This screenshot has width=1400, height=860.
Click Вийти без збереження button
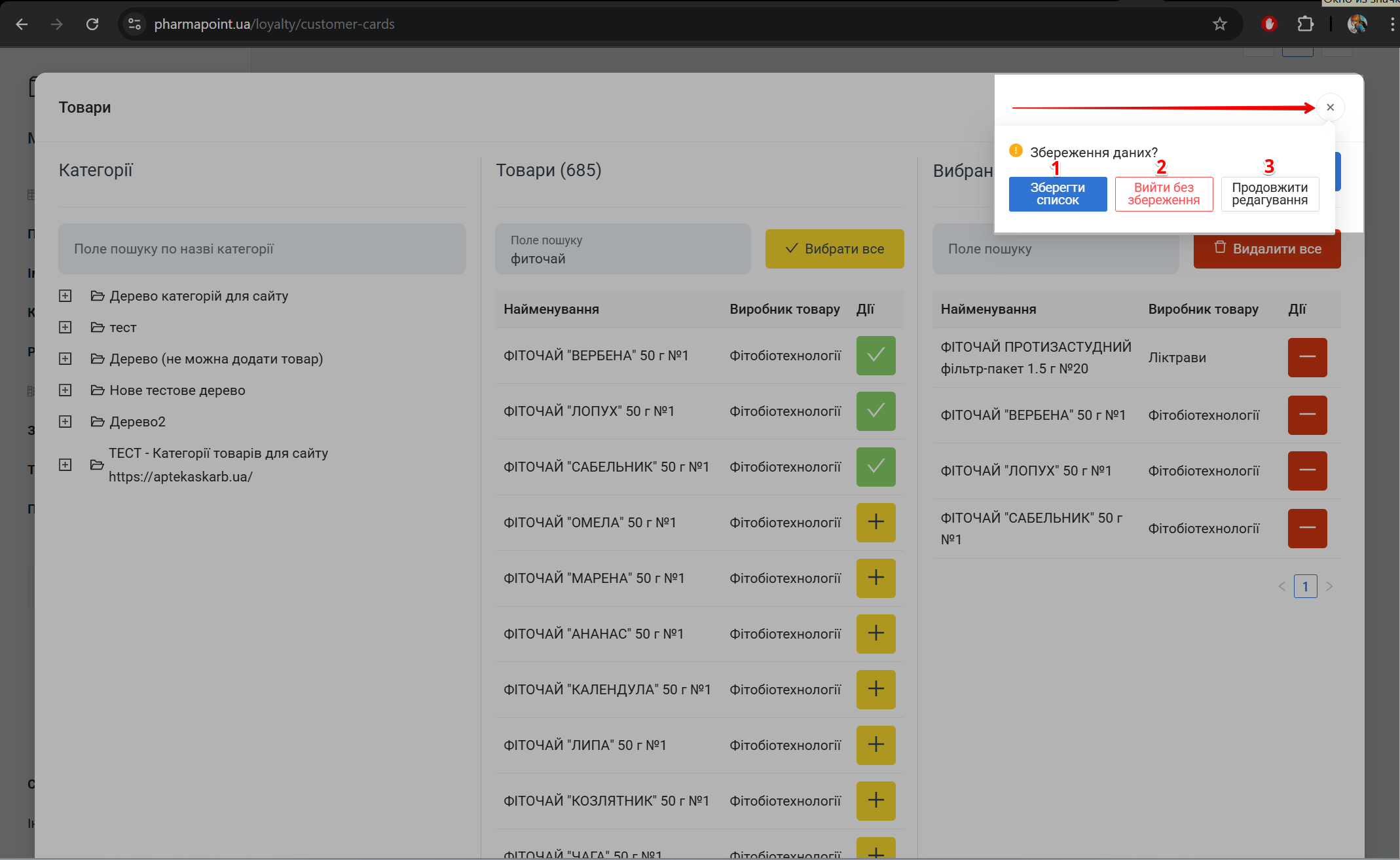(1164, 194)
